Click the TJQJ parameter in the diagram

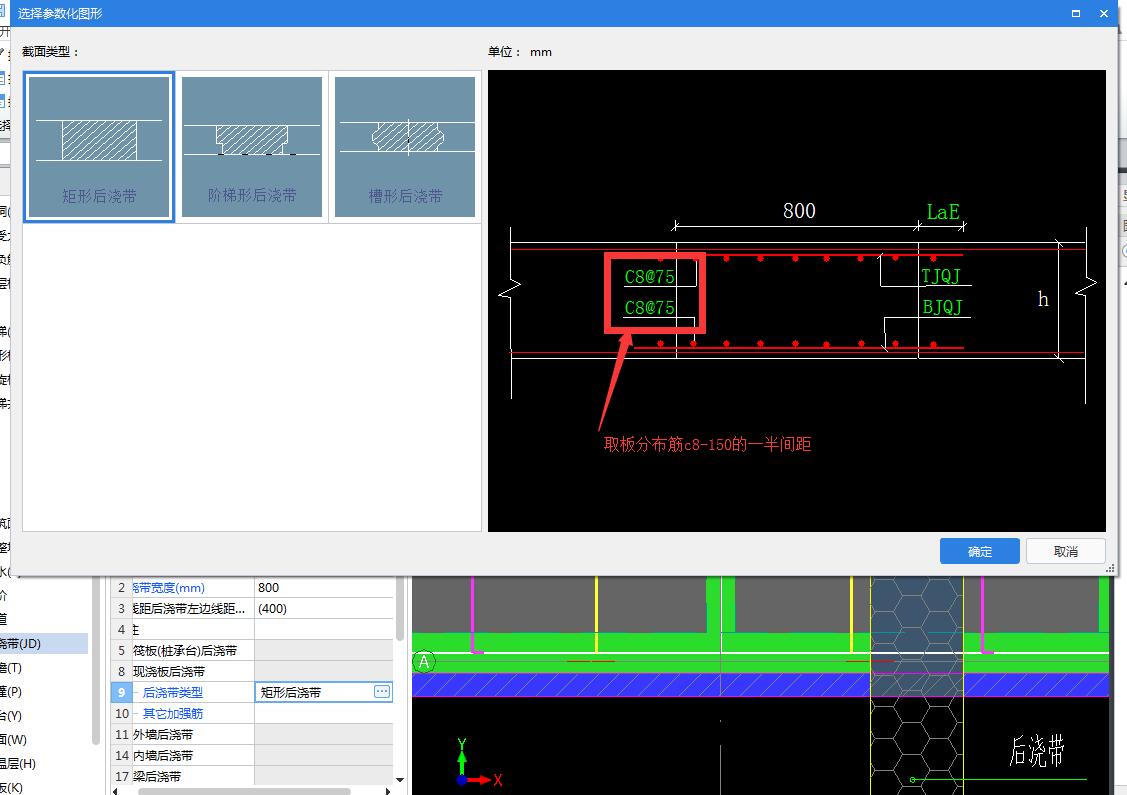[941, 276]
